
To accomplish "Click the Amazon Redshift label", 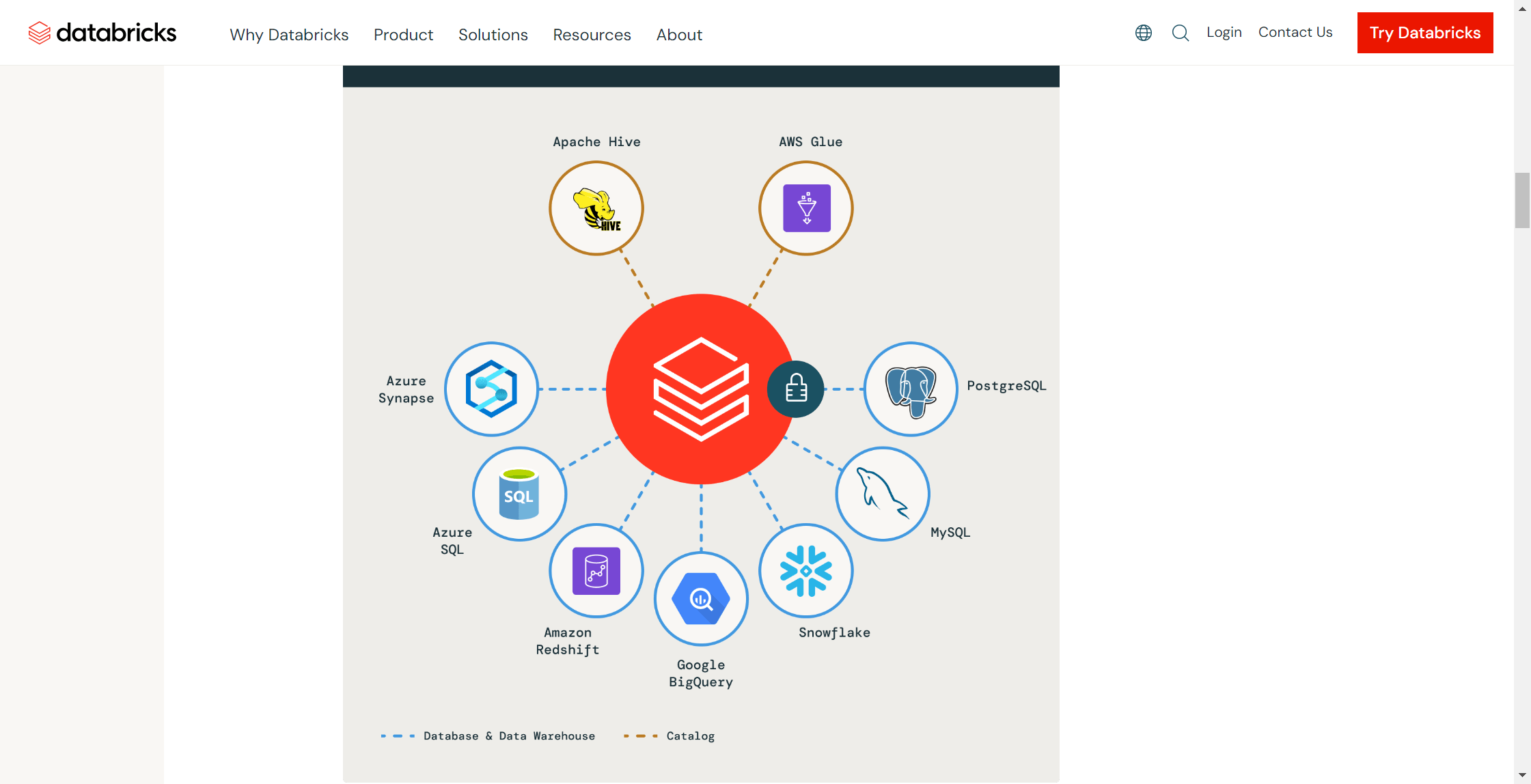I will [568, 641].
